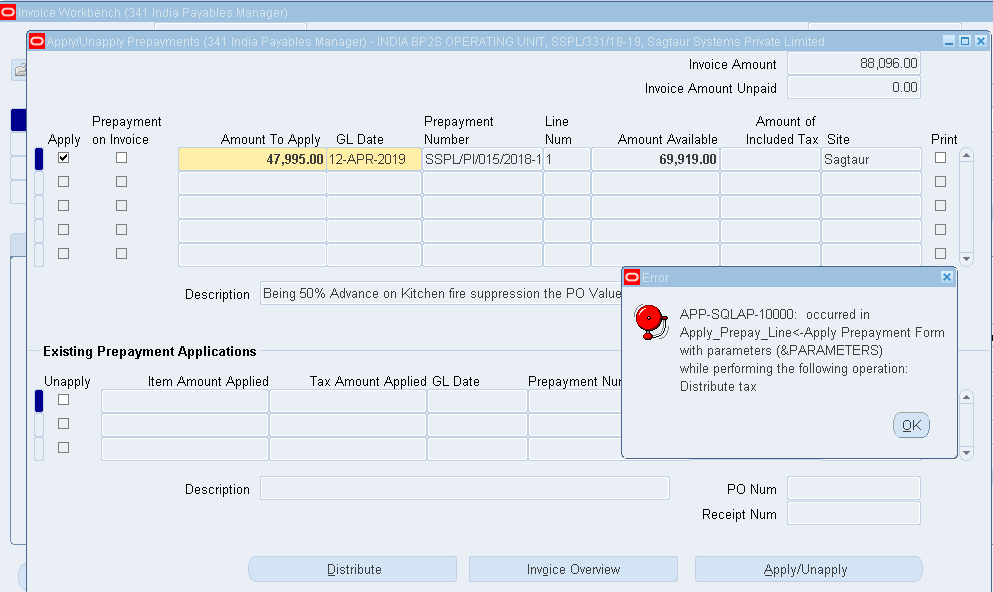Click the Oracle icon on the Apply/Unapply Prepayments window

[36, 41]
